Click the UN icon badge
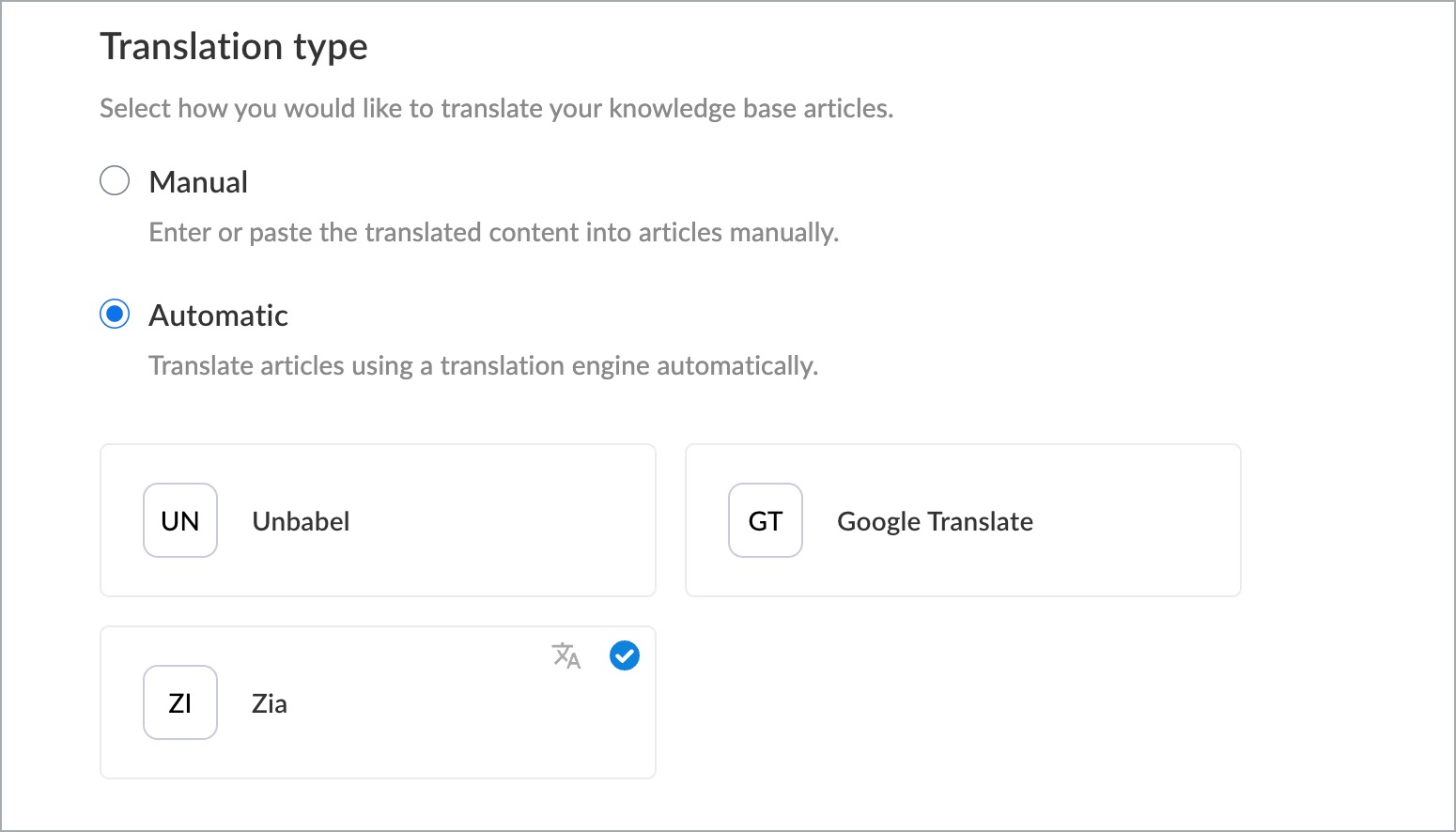Viewport: 1456px width, 832px height. pos(180,520)
